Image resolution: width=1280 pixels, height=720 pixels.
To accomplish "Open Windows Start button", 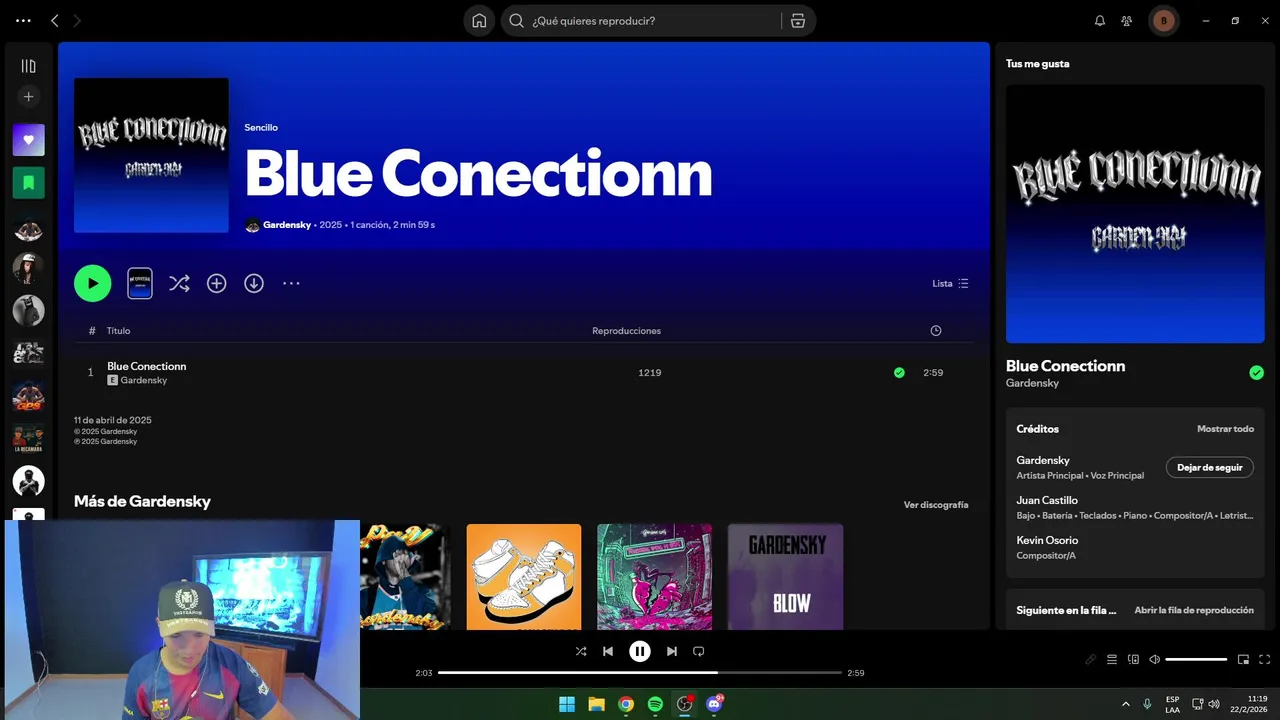I will tap(567, 704).
